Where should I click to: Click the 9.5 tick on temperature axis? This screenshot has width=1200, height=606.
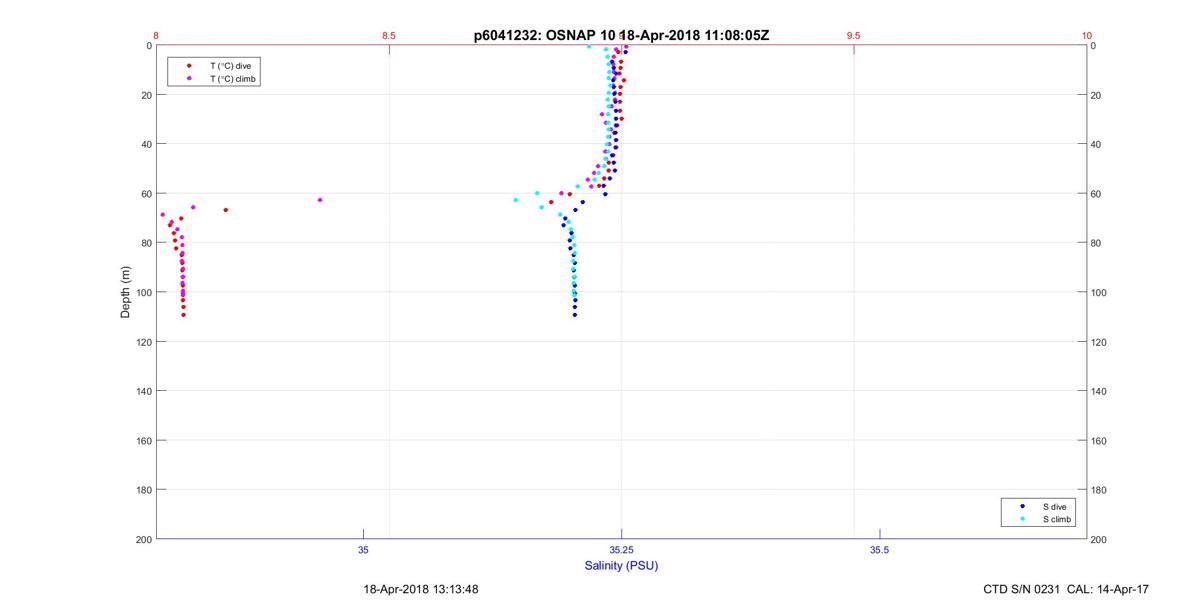(x=853, y=35)
